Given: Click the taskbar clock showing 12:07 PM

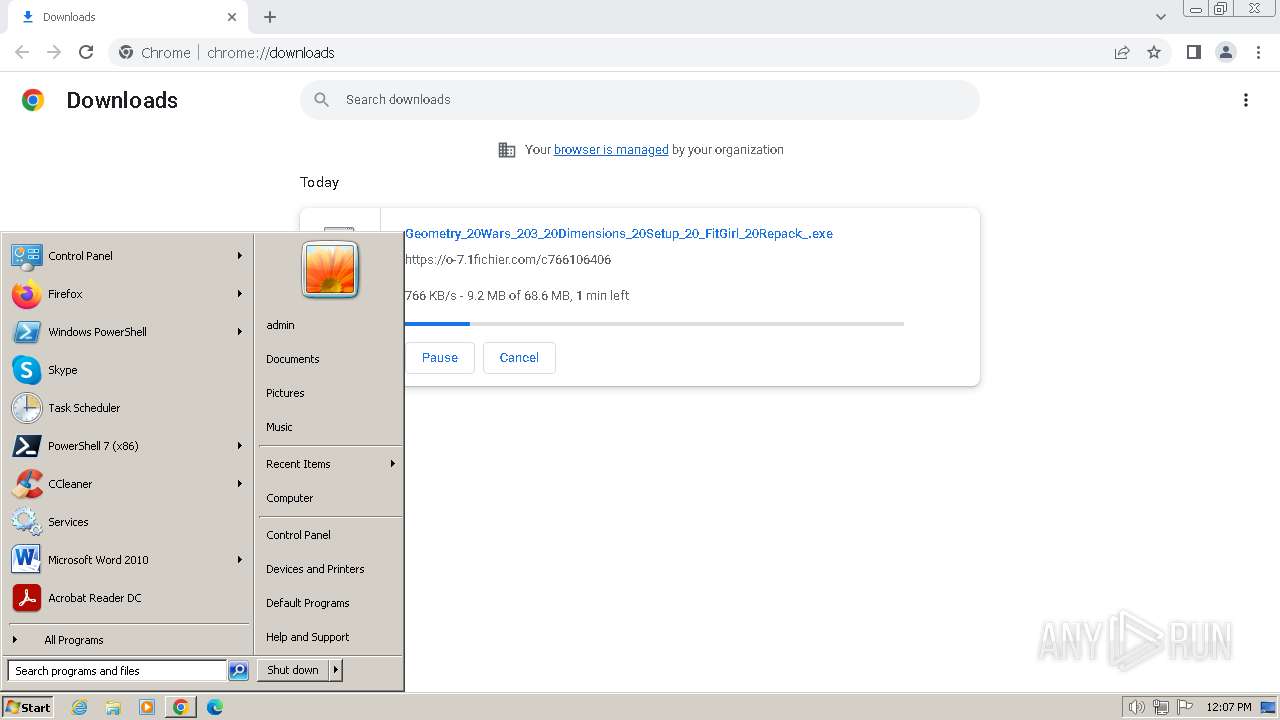Looking at the screenshot, I should 1229,707.
